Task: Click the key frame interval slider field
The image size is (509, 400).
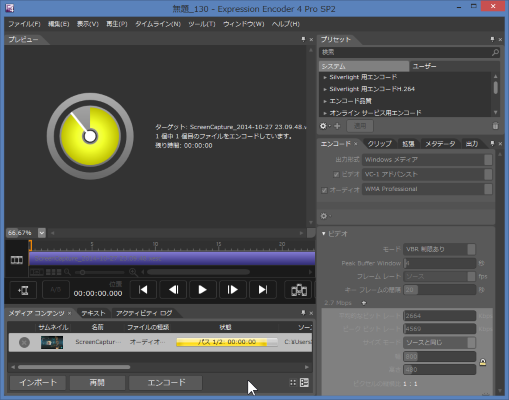Action: pos(439,290)
